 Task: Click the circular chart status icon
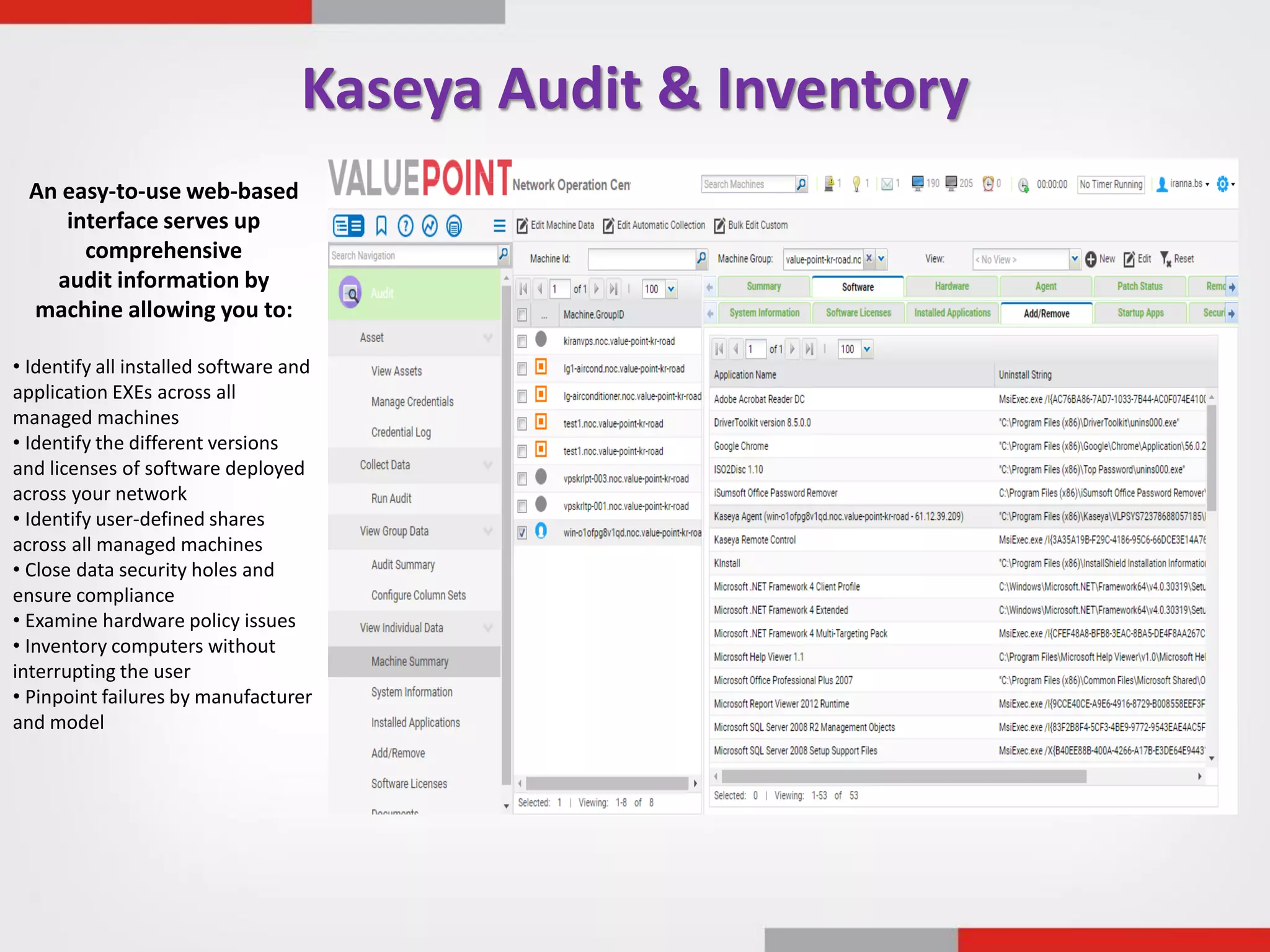[x=430, y=226]
